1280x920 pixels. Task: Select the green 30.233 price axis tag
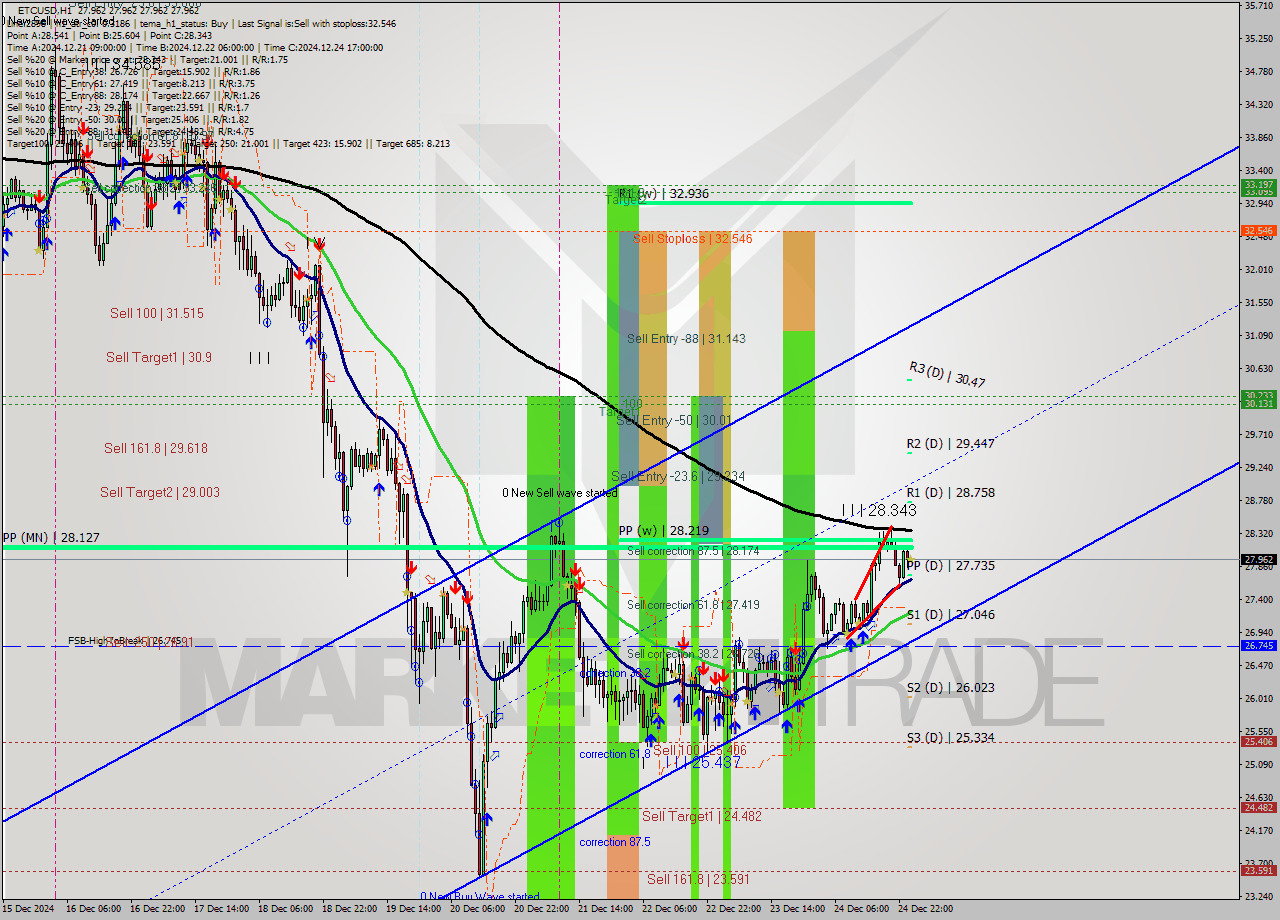1258,395
